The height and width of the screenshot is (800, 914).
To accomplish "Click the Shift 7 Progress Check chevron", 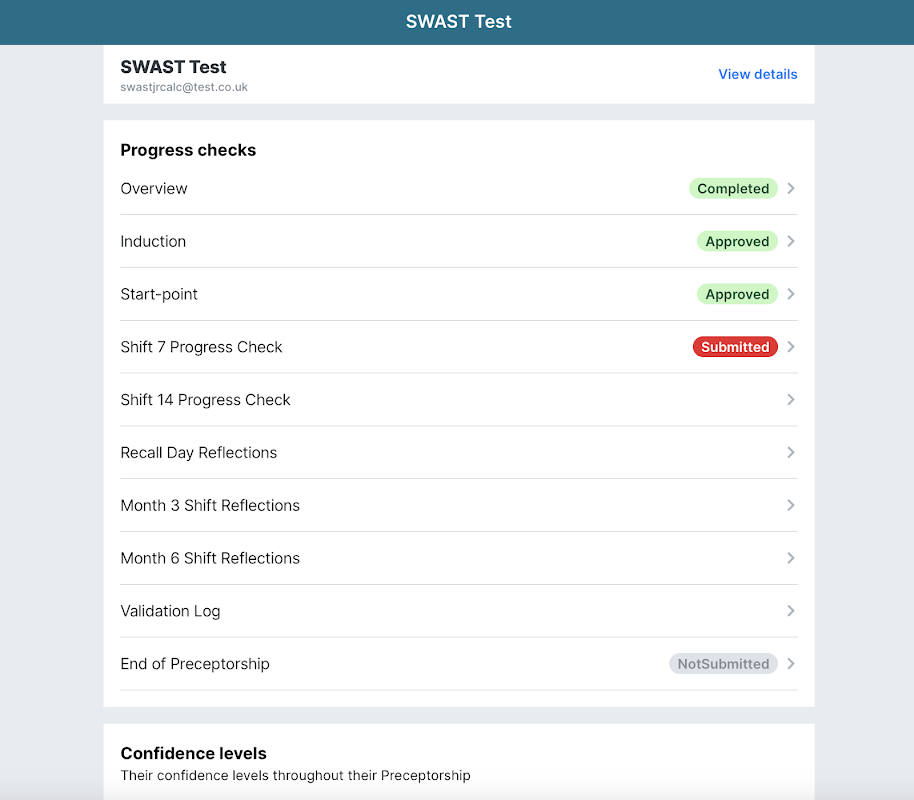I will (x=791, y=347).
